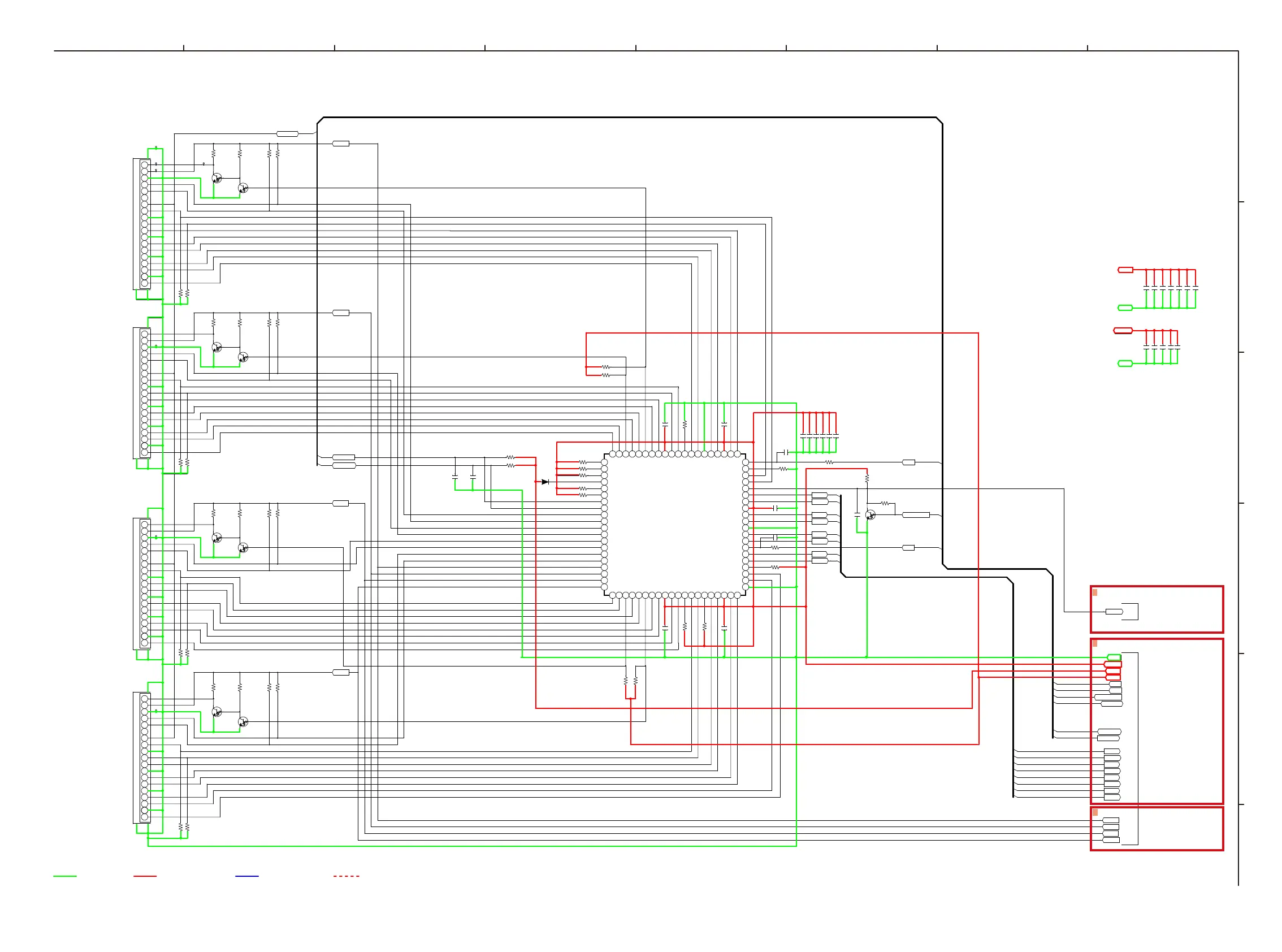Select the red port symbol feeding the seven-capacitor bank

point(1125,270)
